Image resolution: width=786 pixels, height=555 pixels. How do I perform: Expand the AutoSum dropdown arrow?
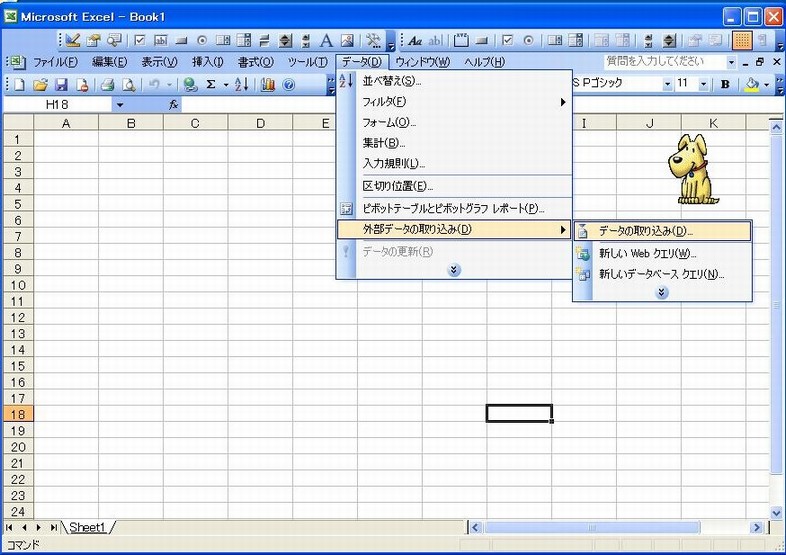[226, 85]
